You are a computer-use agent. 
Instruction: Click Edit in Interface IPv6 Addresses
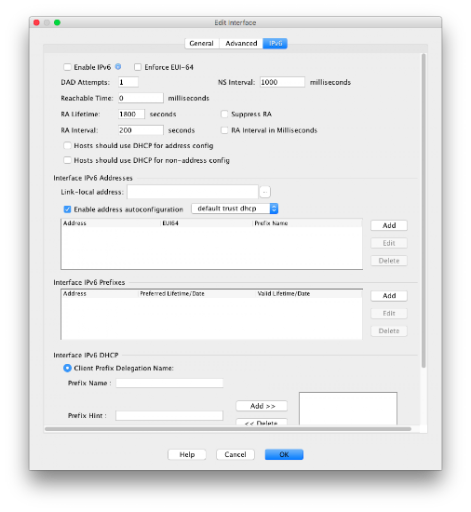(x=389, y=243)
